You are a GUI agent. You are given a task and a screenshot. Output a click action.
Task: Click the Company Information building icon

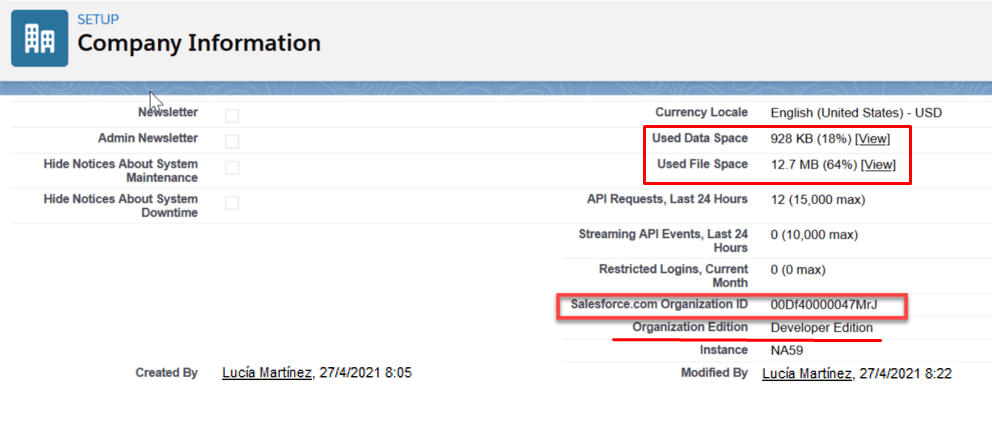tap(39, 39)
